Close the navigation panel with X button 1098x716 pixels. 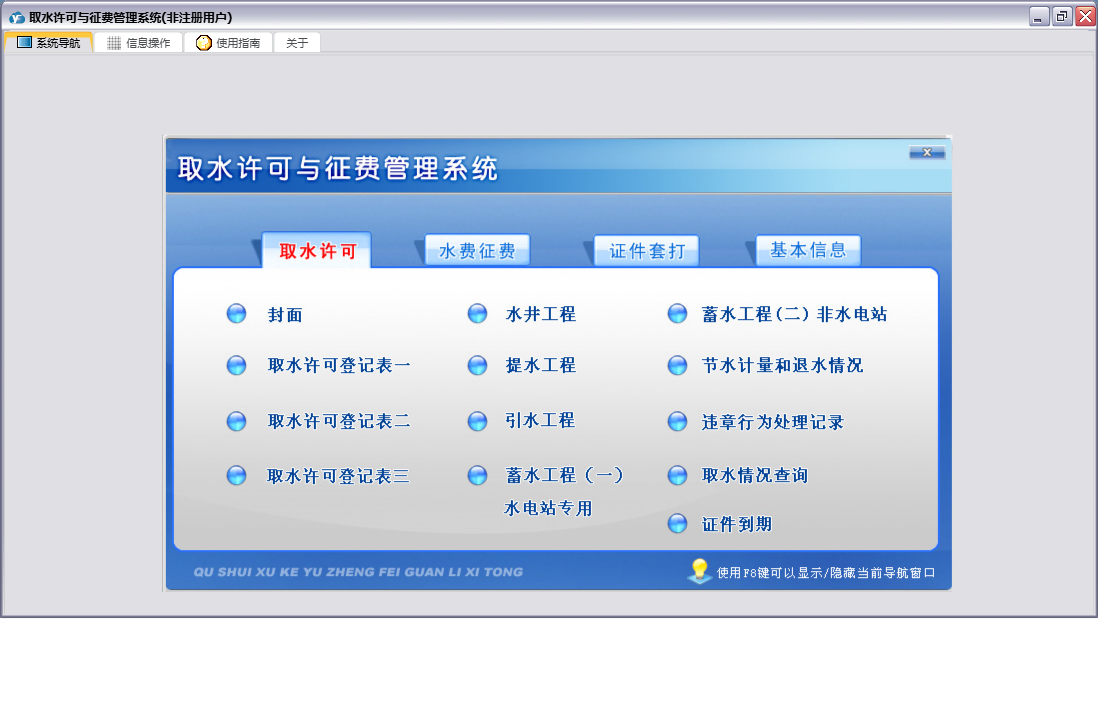coord(927,153)
